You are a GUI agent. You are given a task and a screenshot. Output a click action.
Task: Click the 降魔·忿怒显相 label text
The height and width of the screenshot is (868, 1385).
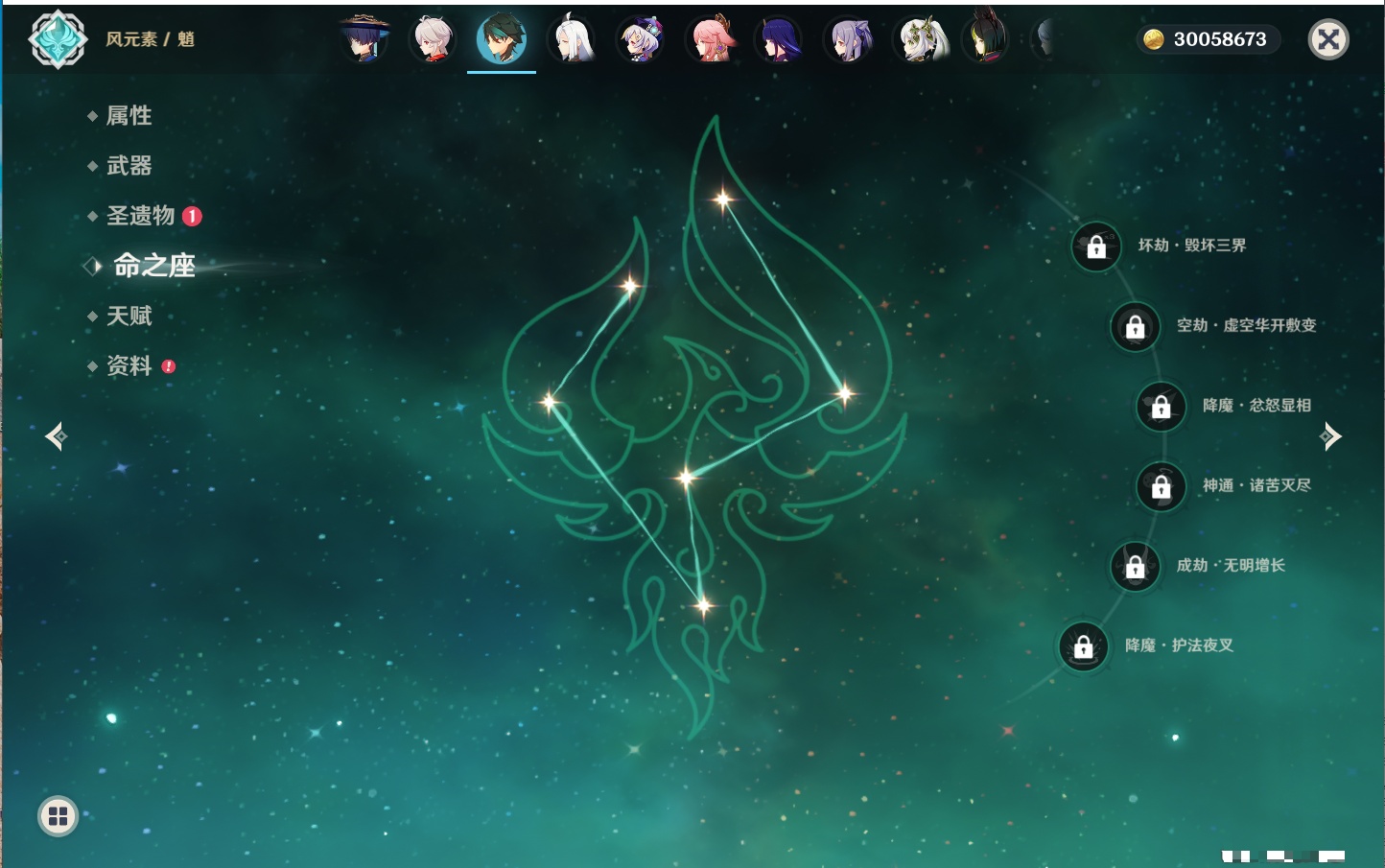[1256, 406]
